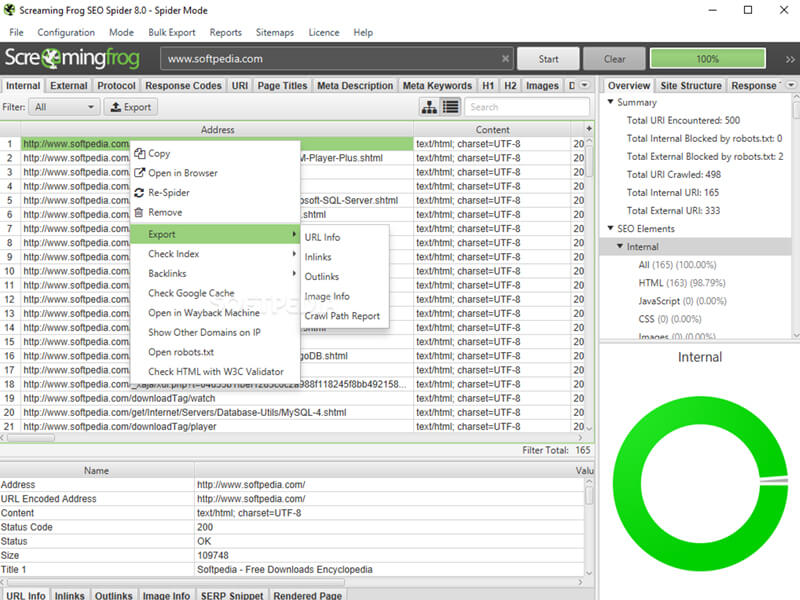Select Check HTML with W3C Validator
This screenshot has height=600, width=800.
216,371
